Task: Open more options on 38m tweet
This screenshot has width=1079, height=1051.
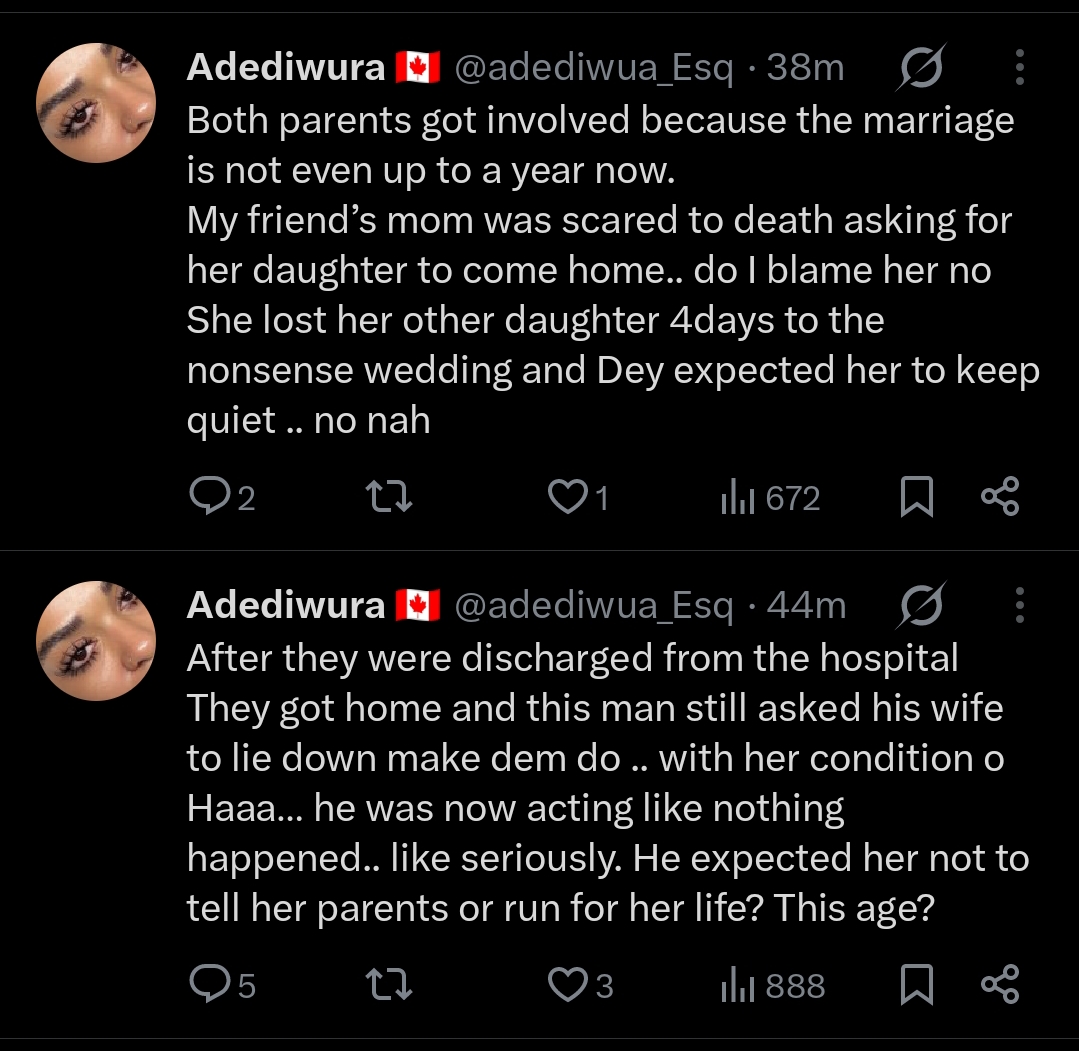Action: pyautogui.click(x=1020, y=68)
